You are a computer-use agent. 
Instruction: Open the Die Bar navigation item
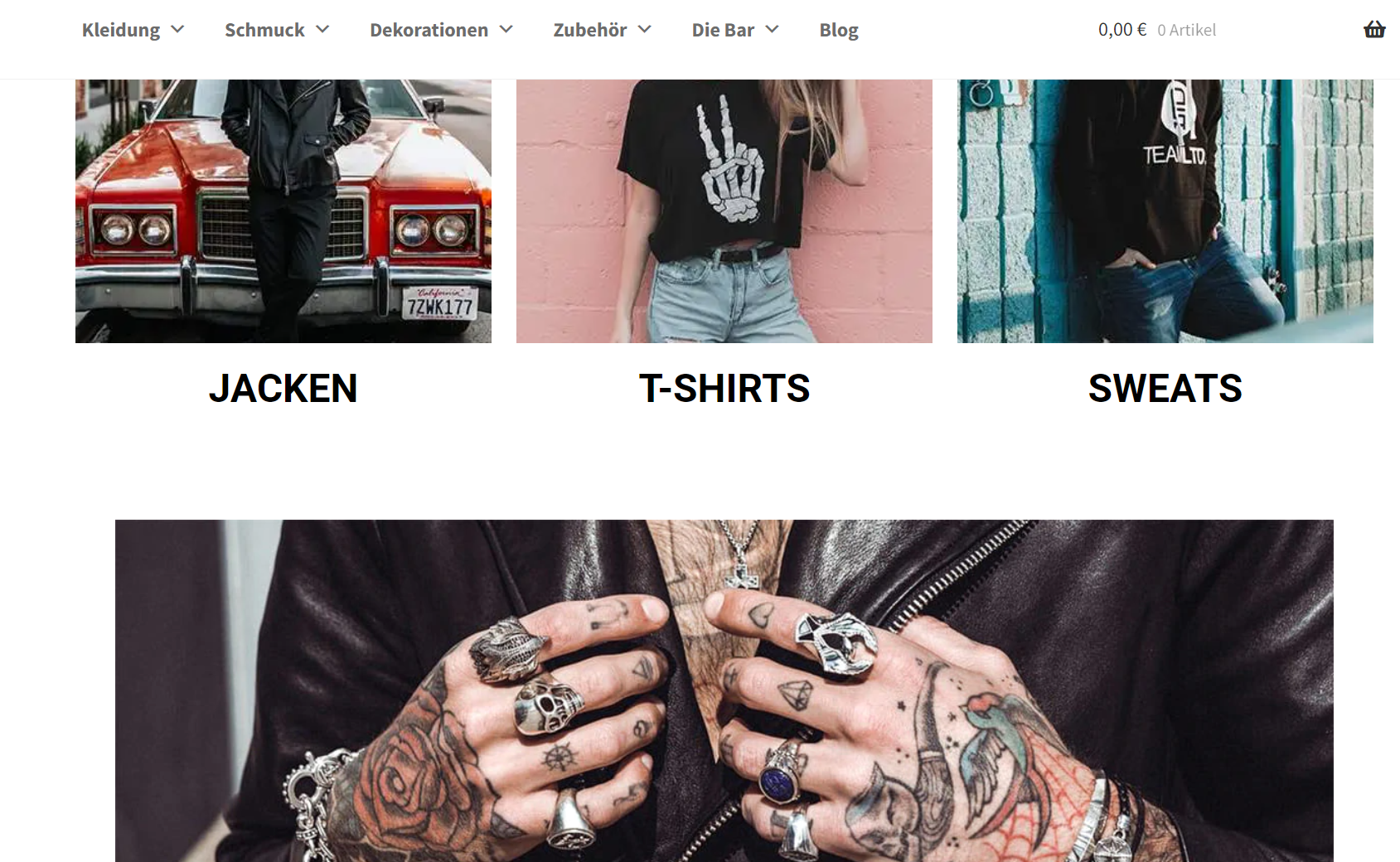tap(723, 30)
